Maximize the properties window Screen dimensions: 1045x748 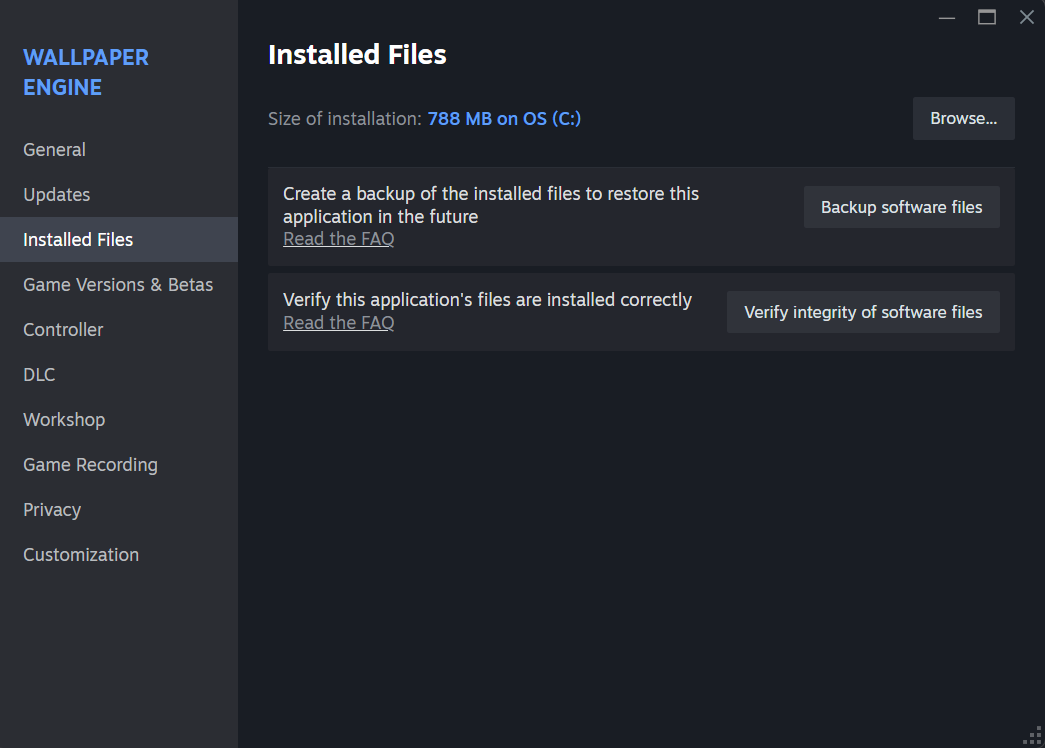pyautogui.click(x=986, y=17)
